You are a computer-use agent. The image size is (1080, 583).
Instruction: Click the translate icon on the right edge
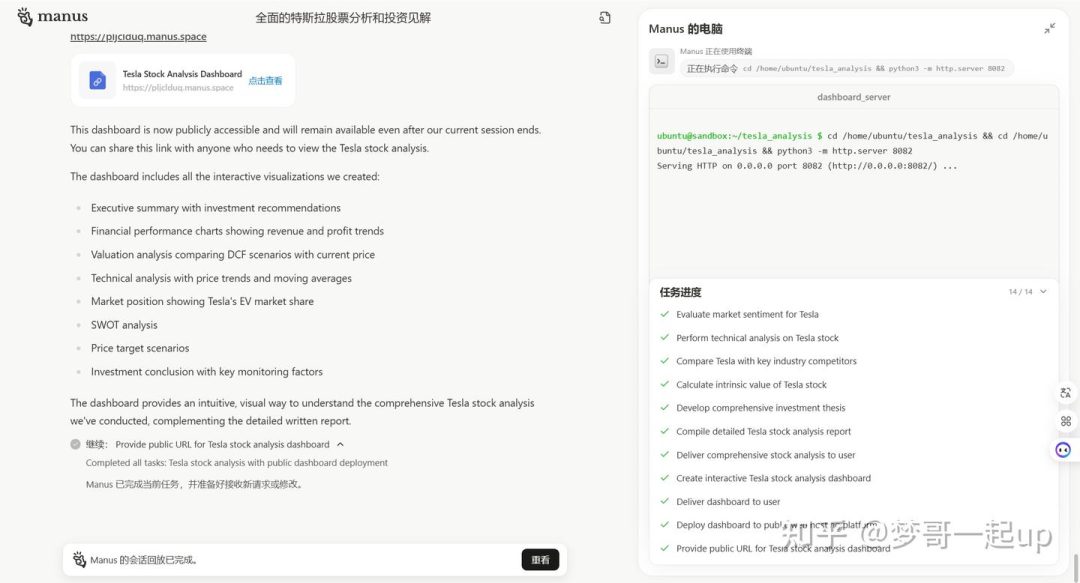coord(1066,393)
